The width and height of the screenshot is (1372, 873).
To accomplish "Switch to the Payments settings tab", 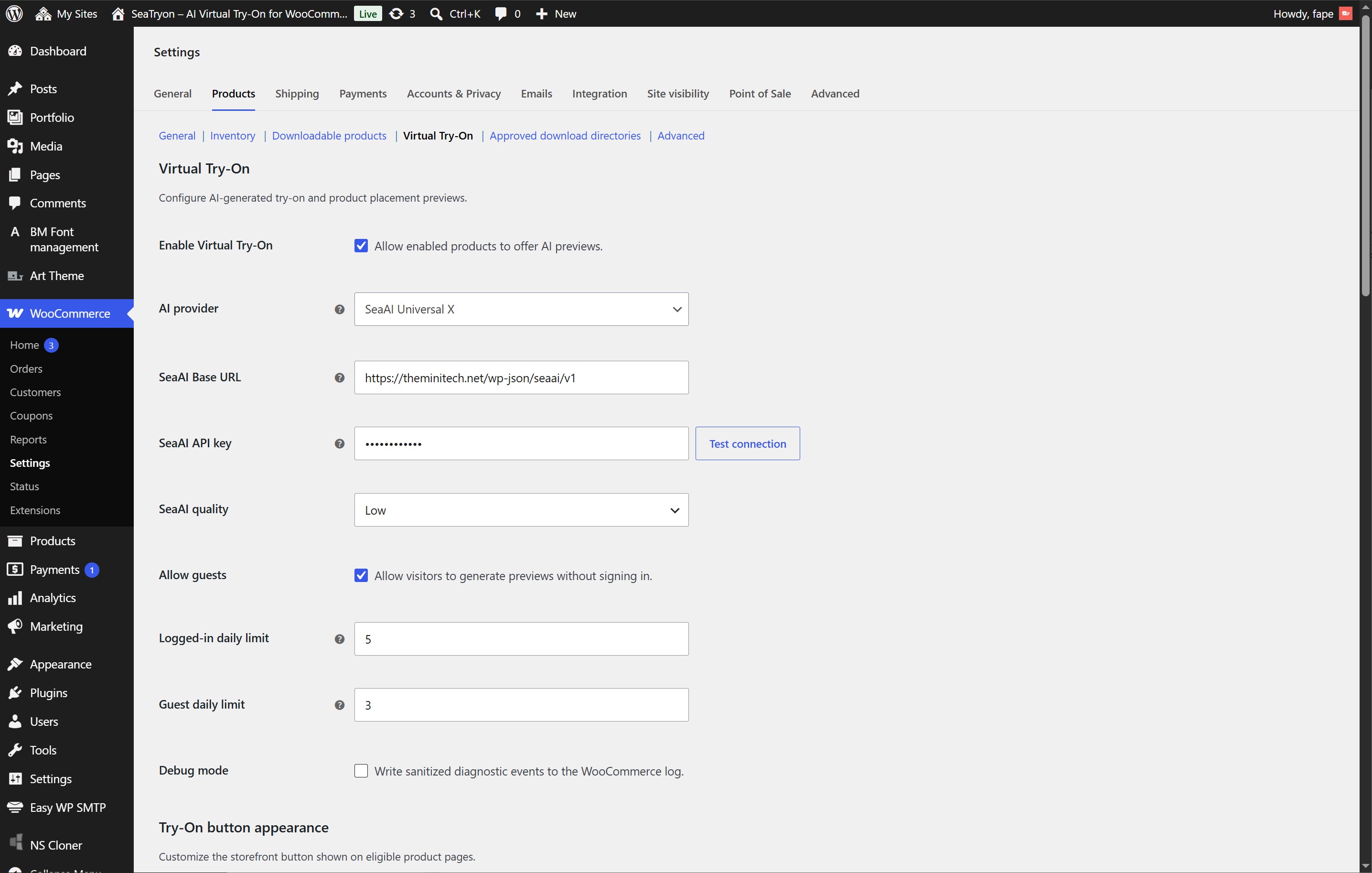I will (x=363, y=94).
